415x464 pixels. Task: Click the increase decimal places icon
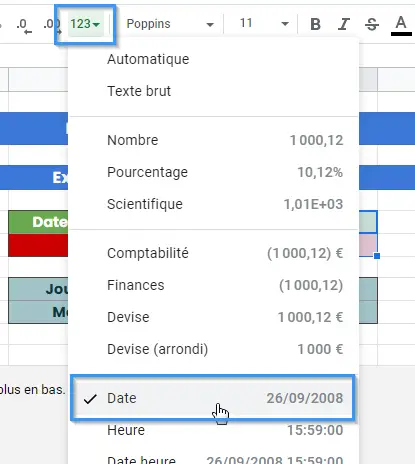51,25
